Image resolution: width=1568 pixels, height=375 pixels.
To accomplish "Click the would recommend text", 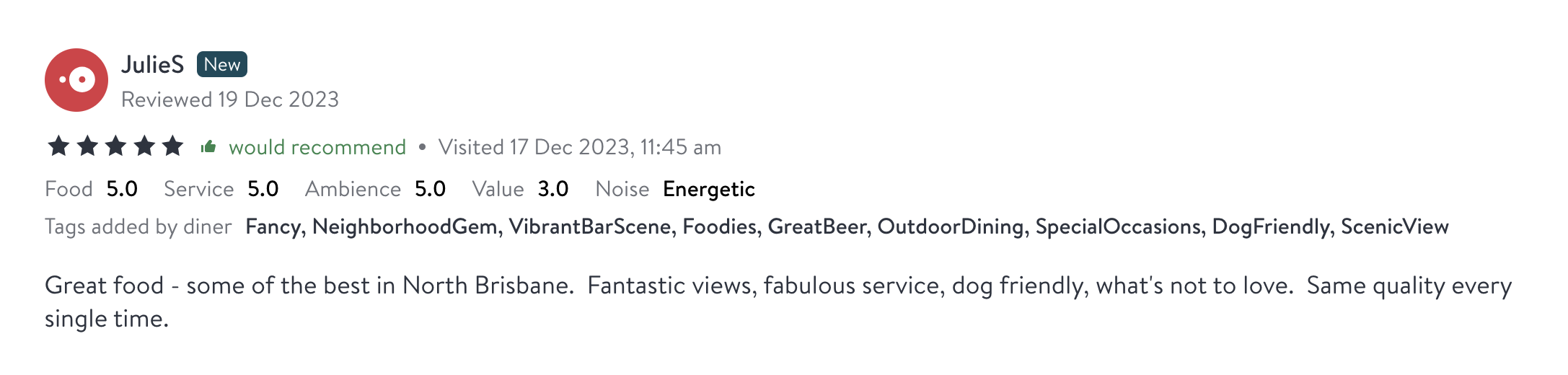I will coord(317,147).
